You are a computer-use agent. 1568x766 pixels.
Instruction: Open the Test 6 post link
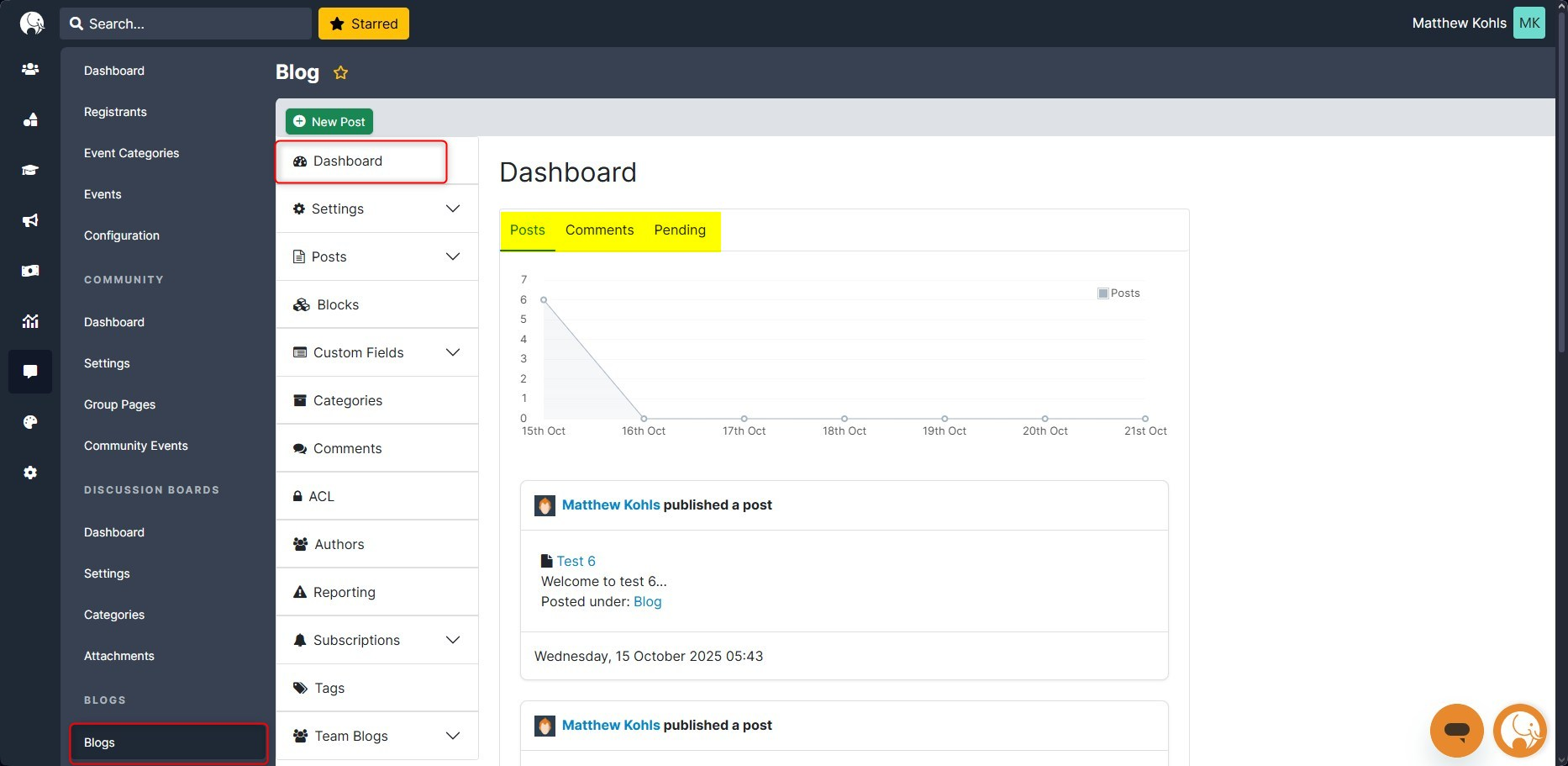[x=576, y=561]
